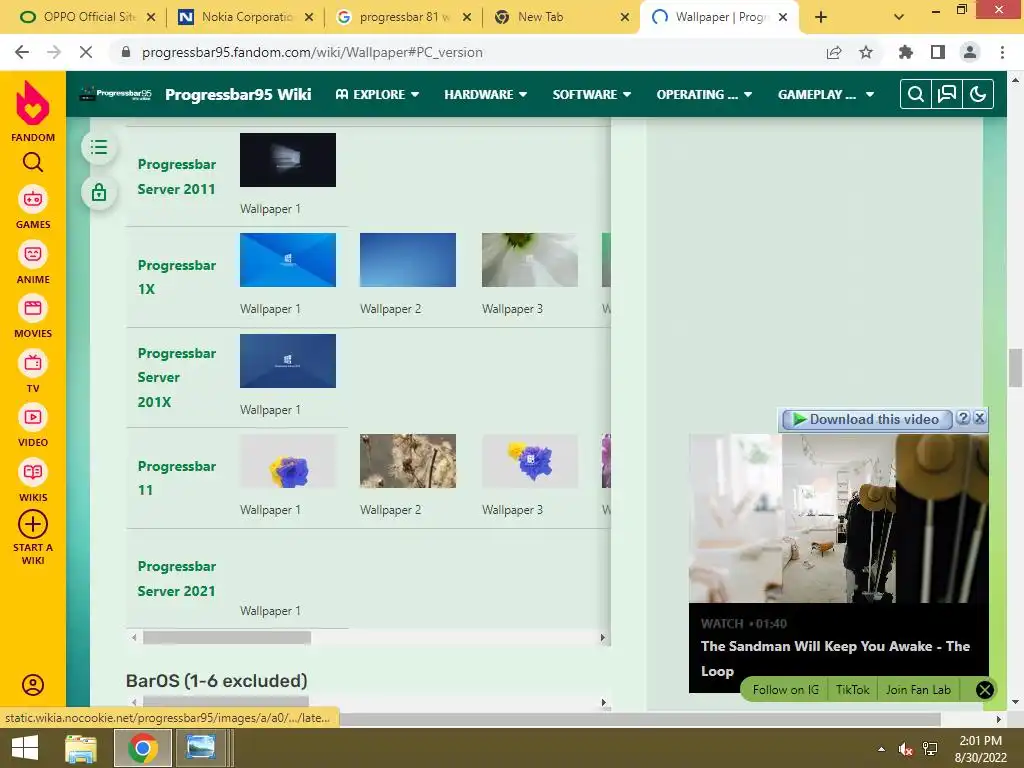The width and height of the screenshot is (1024, 768).
Task: Switch to the Nokia Corporation tab
Action: coord(245,17)
